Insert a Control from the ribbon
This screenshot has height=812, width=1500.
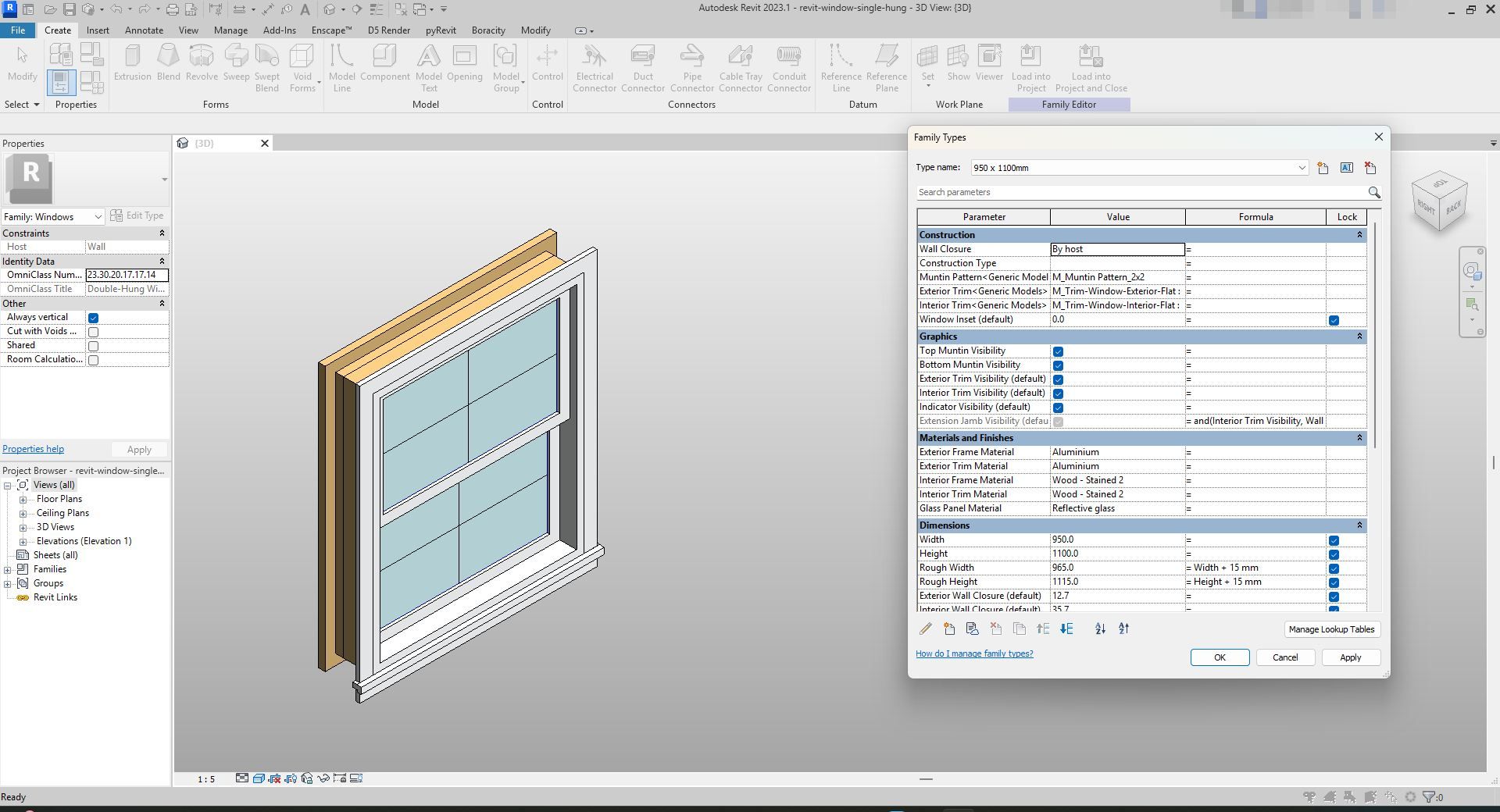point(547,63)
